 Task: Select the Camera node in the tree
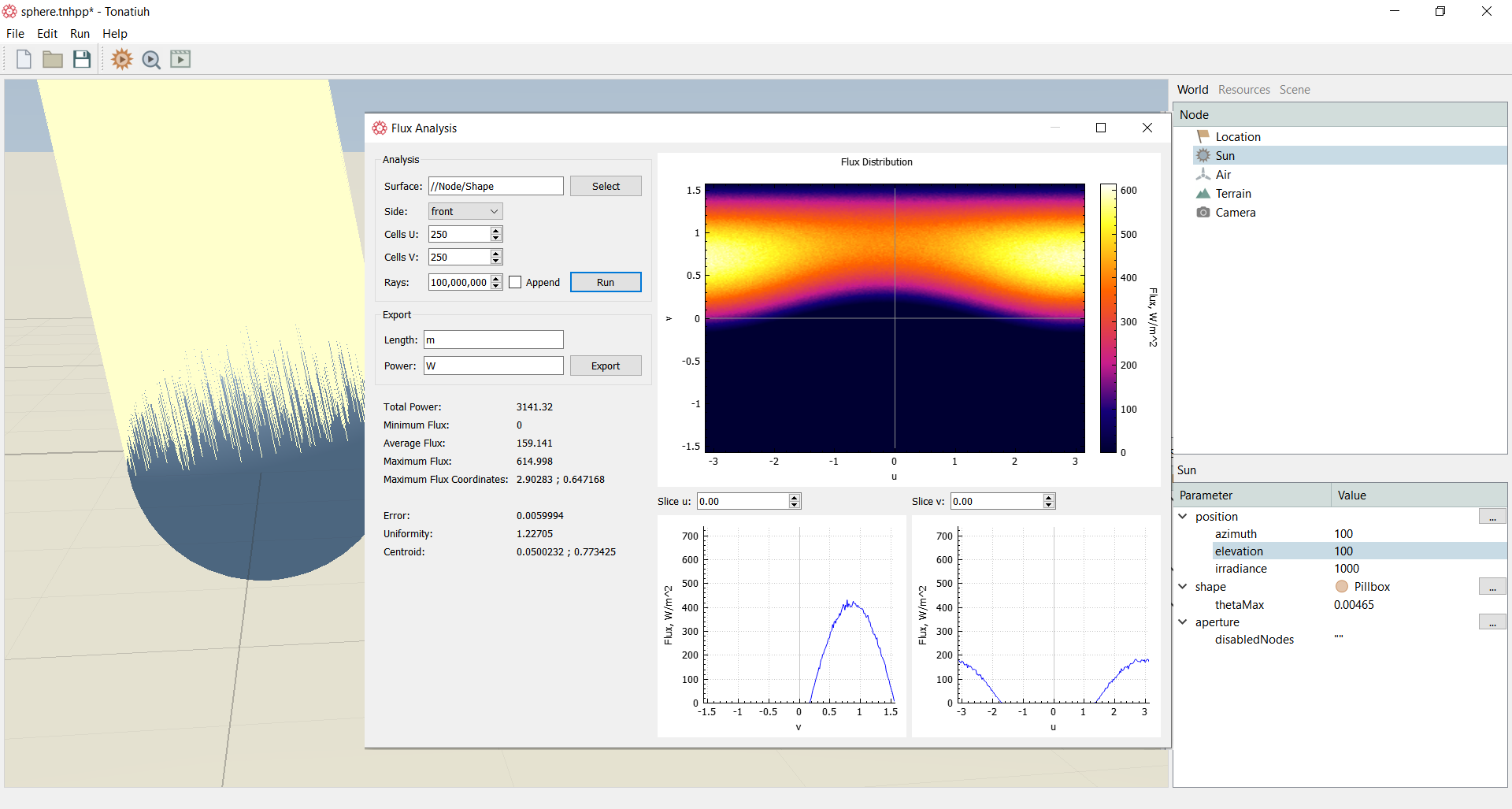(1236, 213)
